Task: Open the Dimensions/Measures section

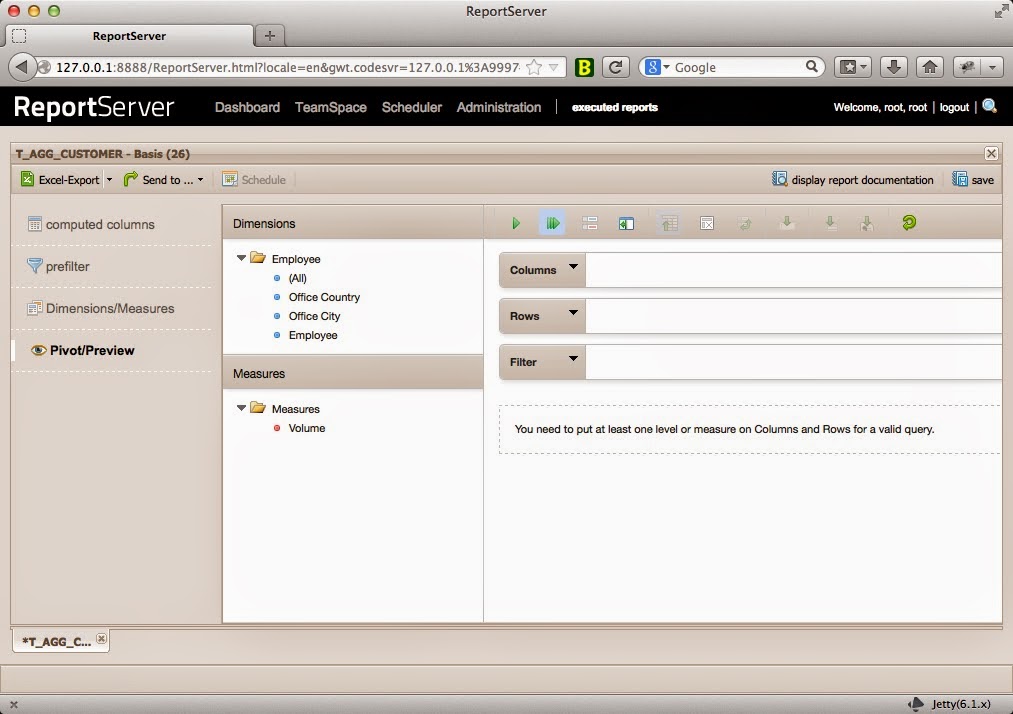Action: click(x=101, y=308)
